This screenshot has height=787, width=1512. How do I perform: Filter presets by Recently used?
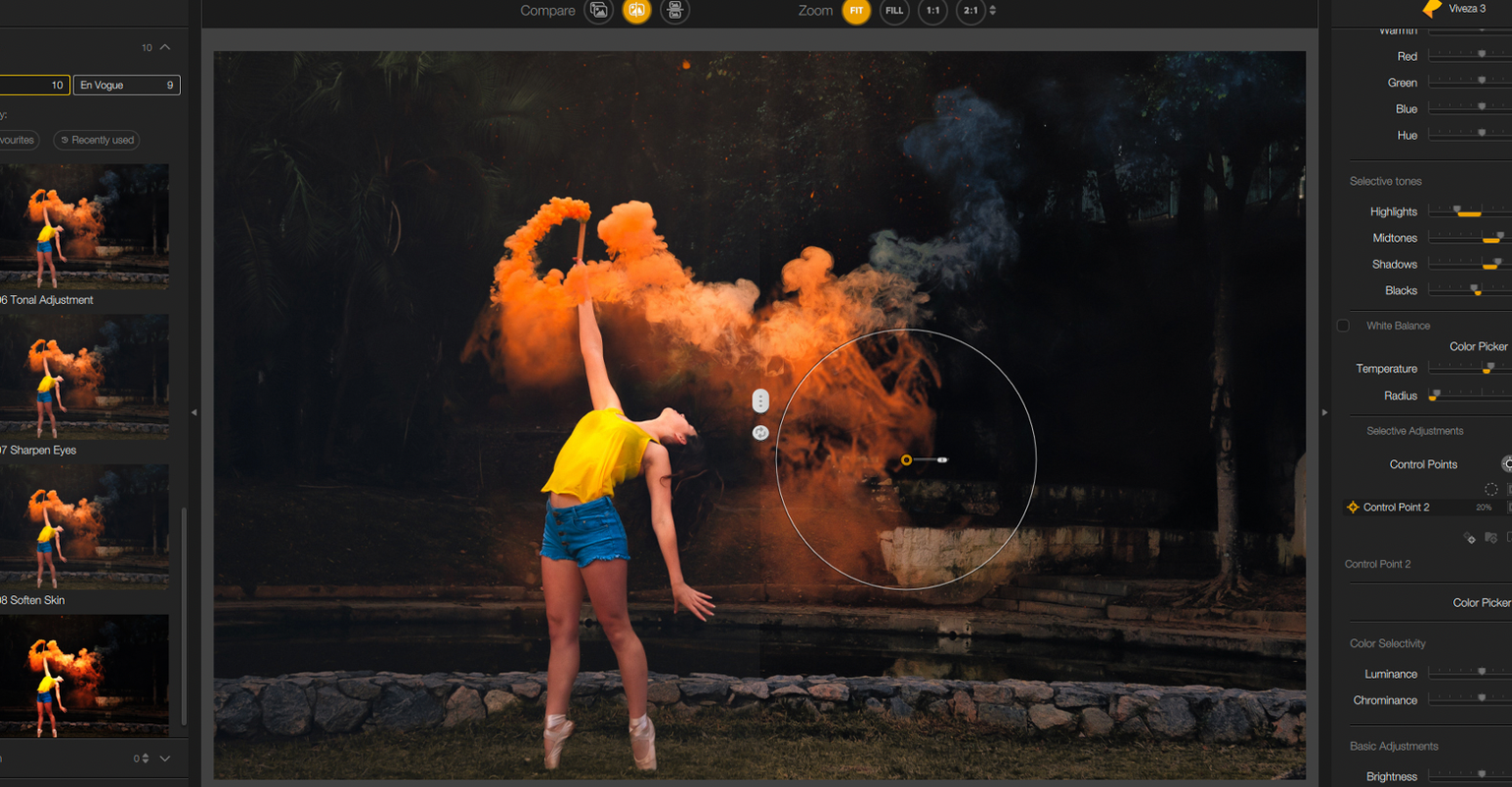[x=96, y=140]
